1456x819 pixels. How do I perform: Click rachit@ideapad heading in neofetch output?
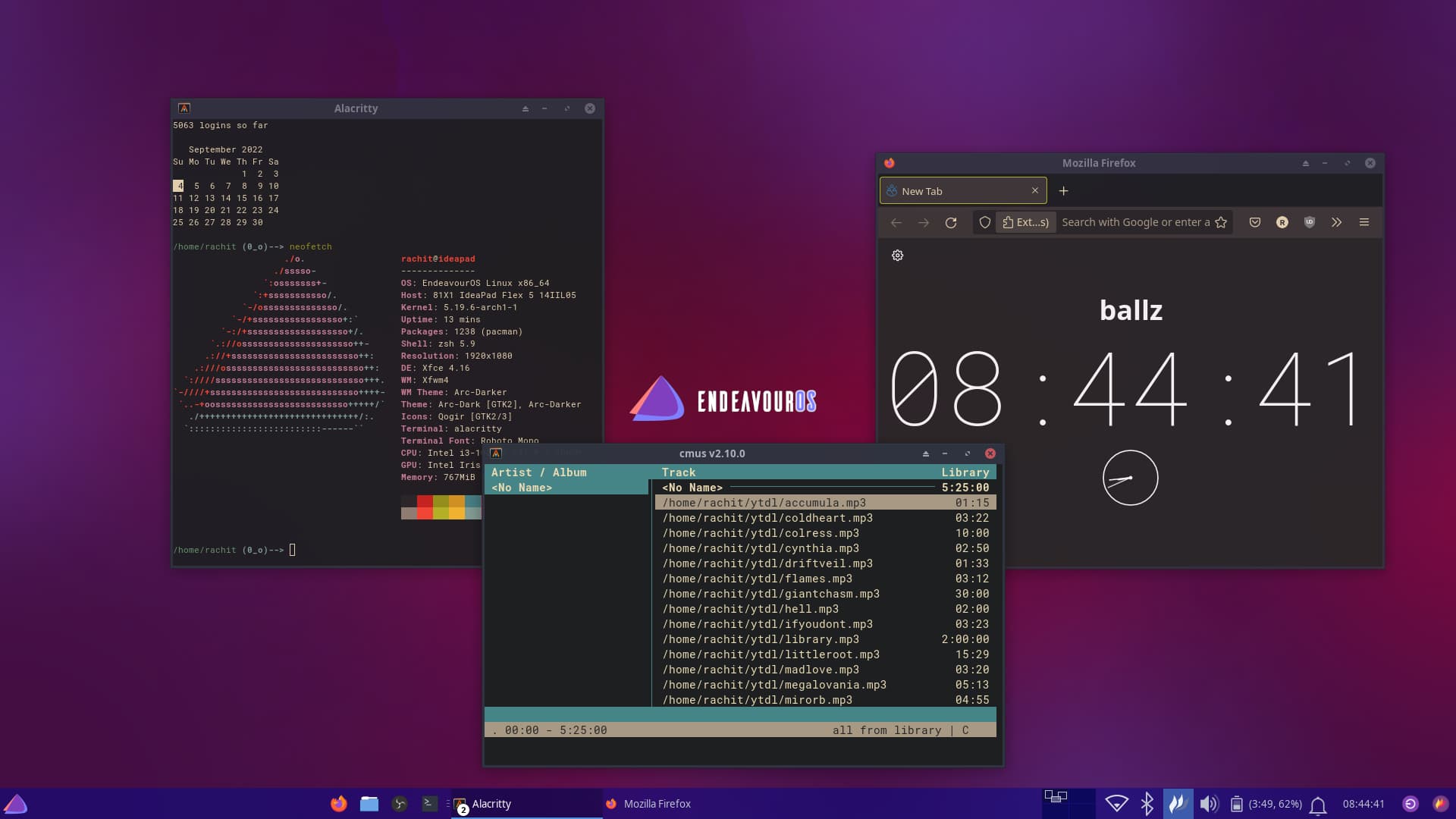(x=438, y=259)
